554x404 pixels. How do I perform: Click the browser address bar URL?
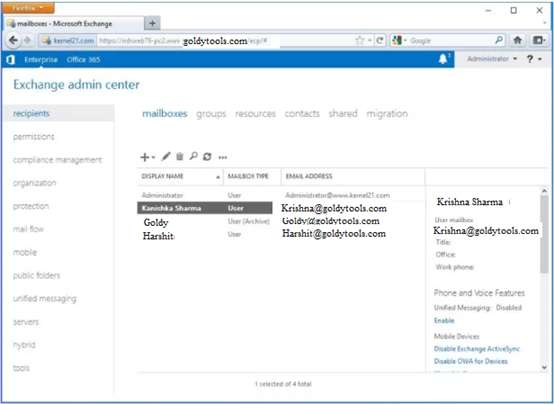(x=226, y=41)
